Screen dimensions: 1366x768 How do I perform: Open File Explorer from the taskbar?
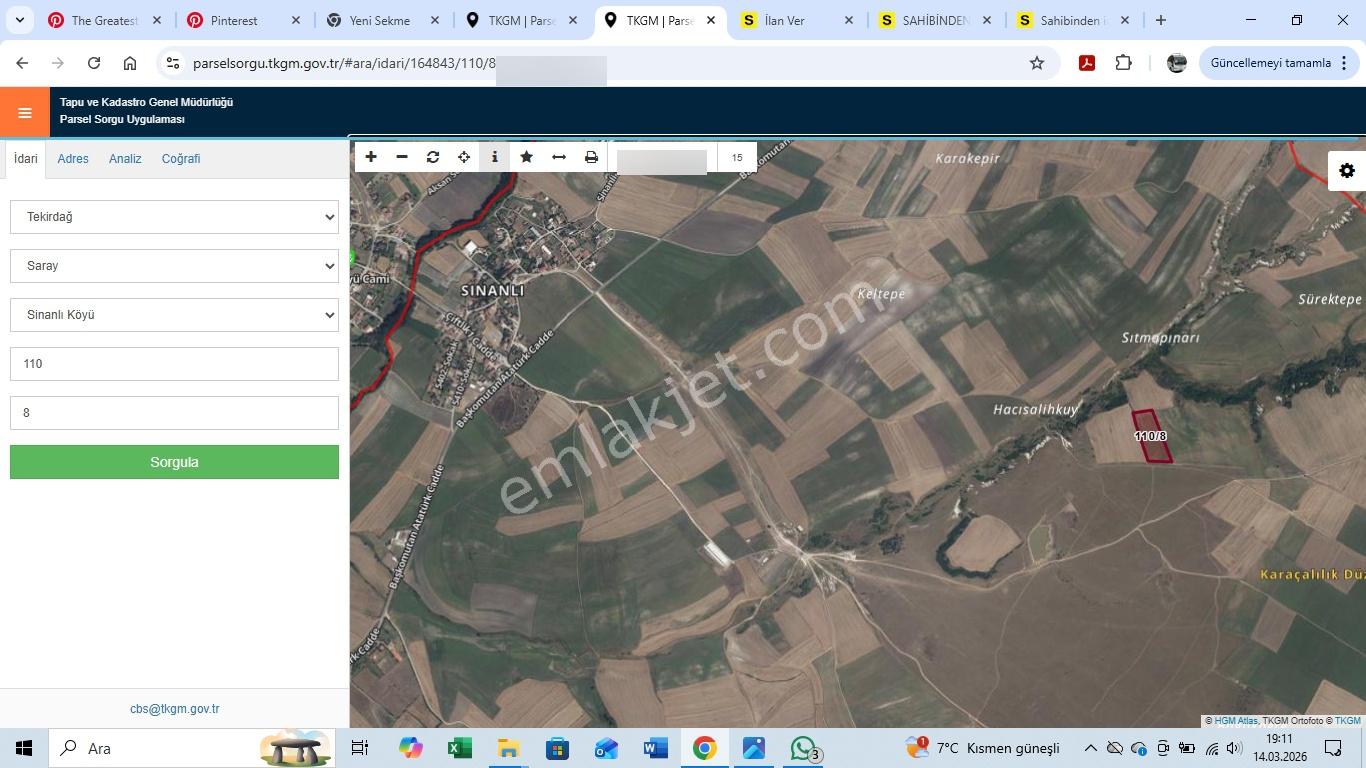(x=508, y=748)
